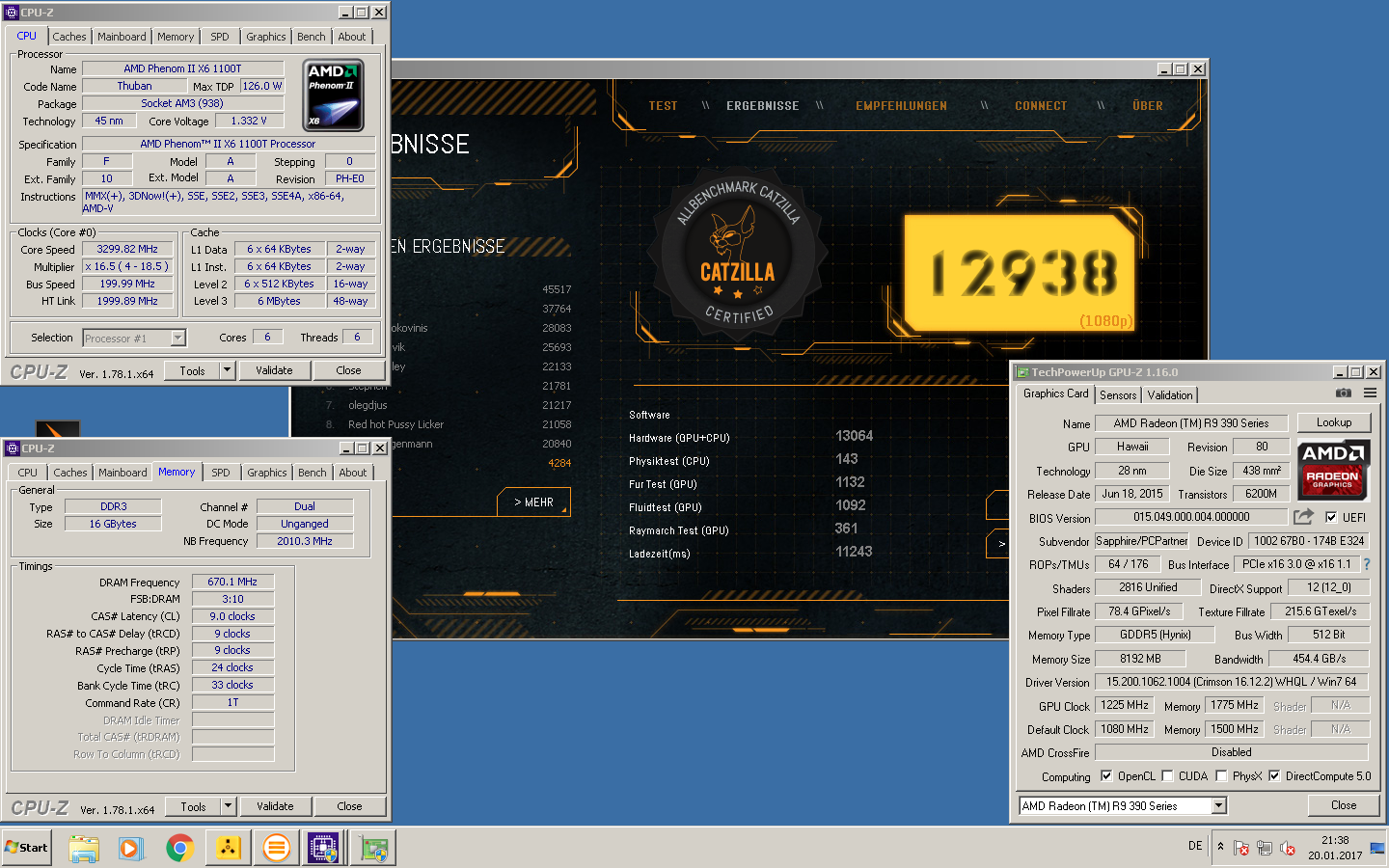This screenshot has width=1389, height=868.
Task: Click the Red hot Pussy Licker ranking entry
Action: point(395,424)
